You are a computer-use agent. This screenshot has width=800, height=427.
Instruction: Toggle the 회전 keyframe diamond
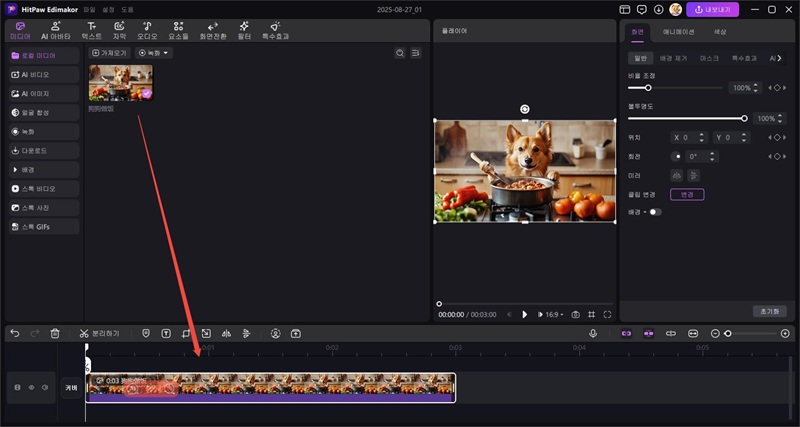pyautogui.click(x=777, y=157)
